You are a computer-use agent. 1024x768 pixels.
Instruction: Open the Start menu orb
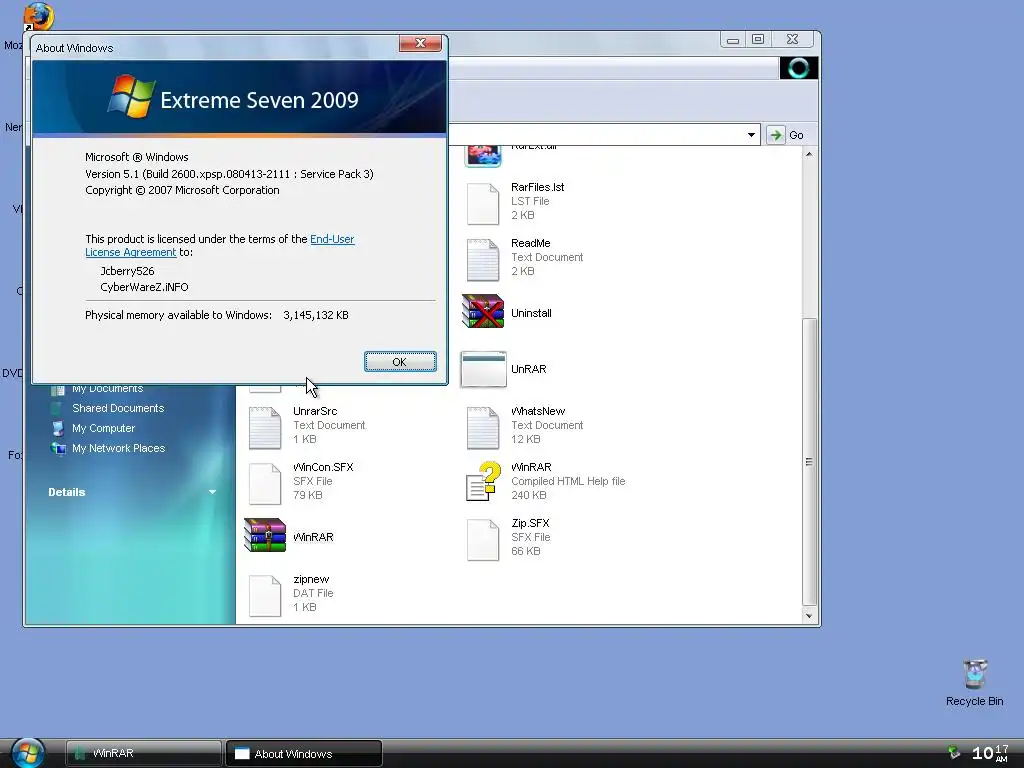coord(28,753)
